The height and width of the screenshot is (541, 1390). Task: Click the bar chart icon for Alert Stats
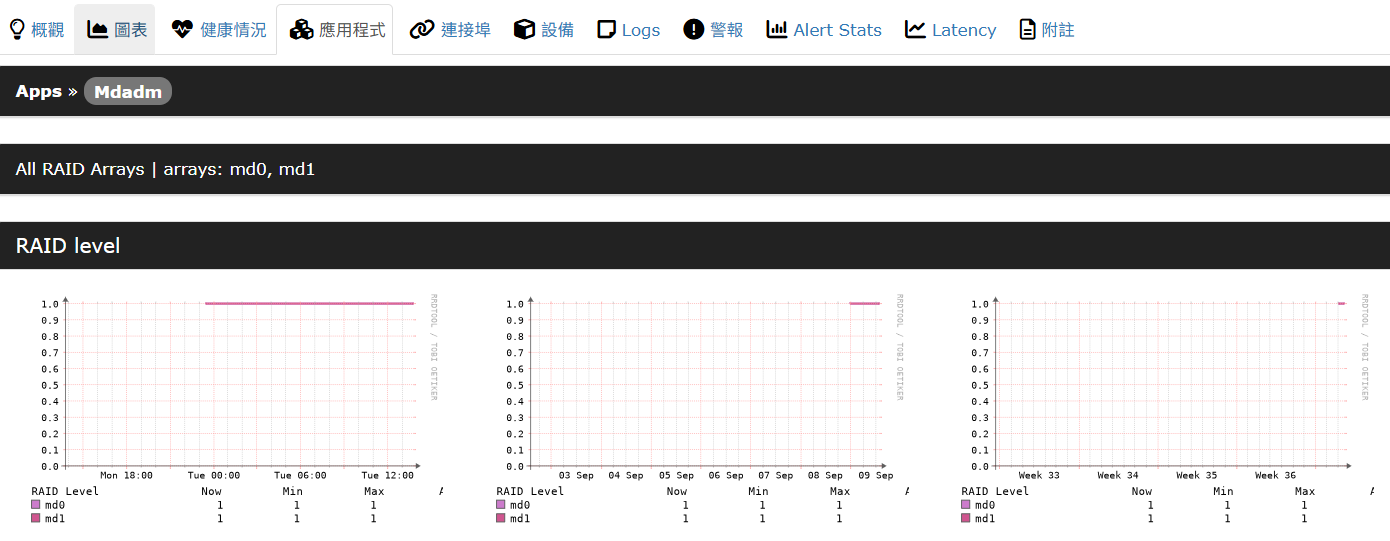(777, 30)
